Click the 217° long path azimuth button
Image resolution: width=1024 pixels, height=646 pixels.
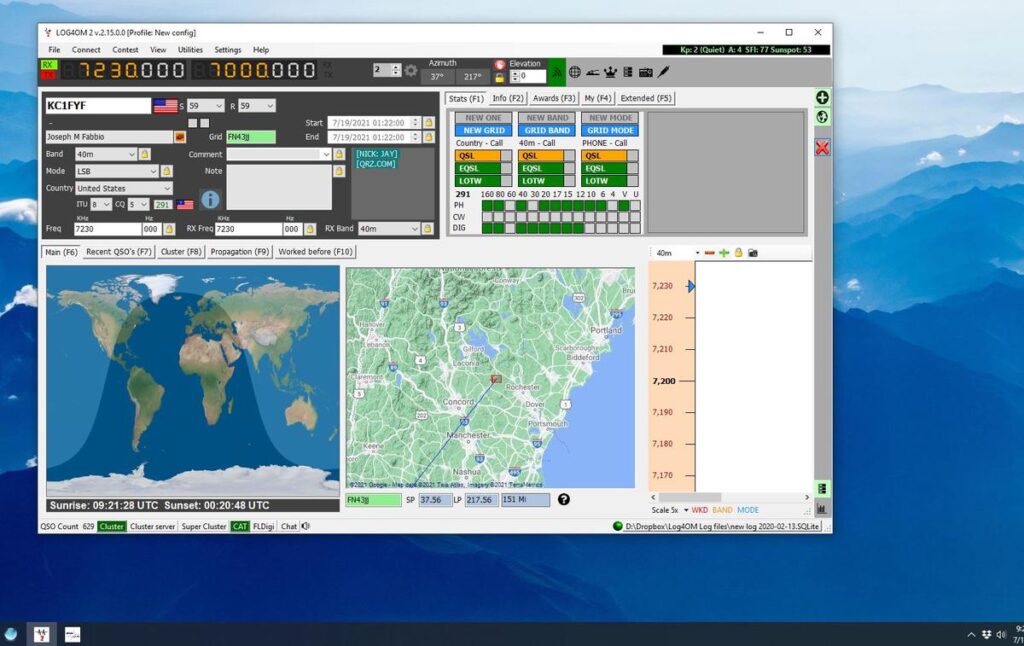(x=472, y=77)
